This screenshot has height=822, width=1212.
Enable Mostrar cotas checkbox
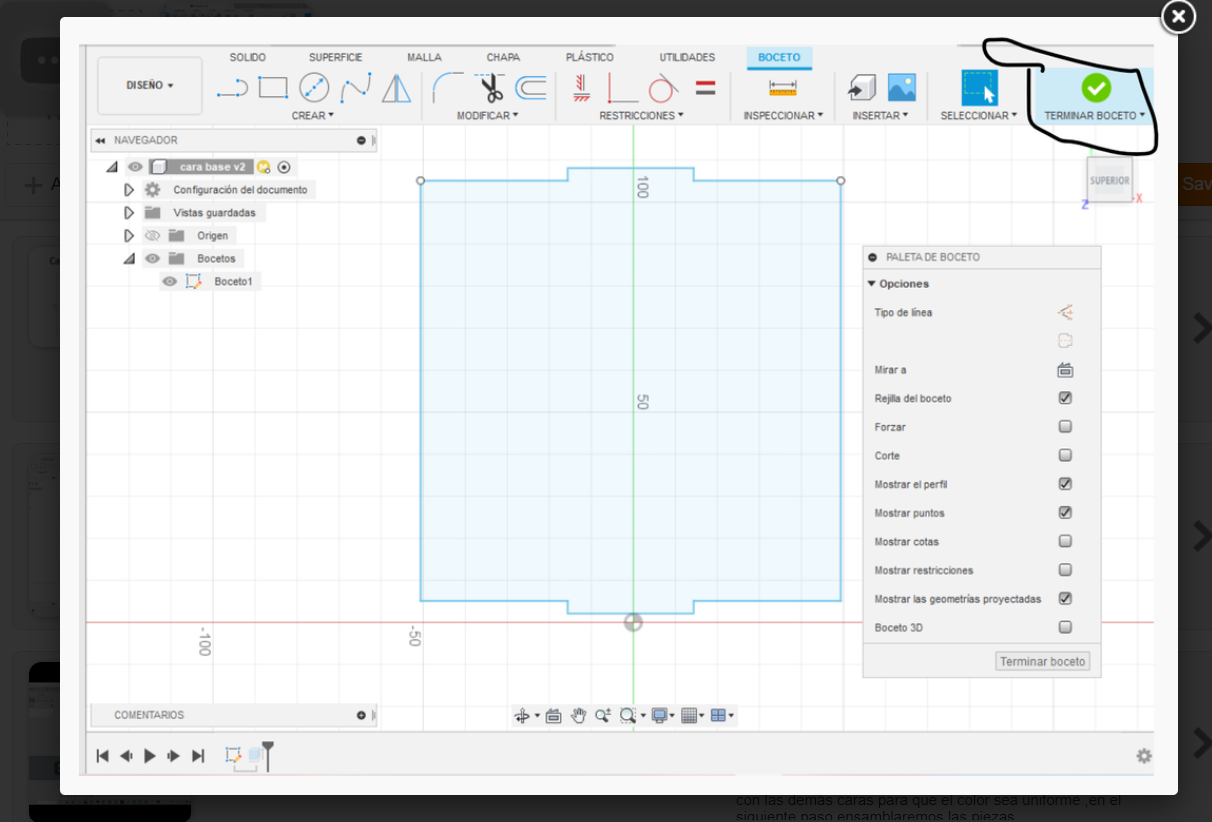(1065, 541)
